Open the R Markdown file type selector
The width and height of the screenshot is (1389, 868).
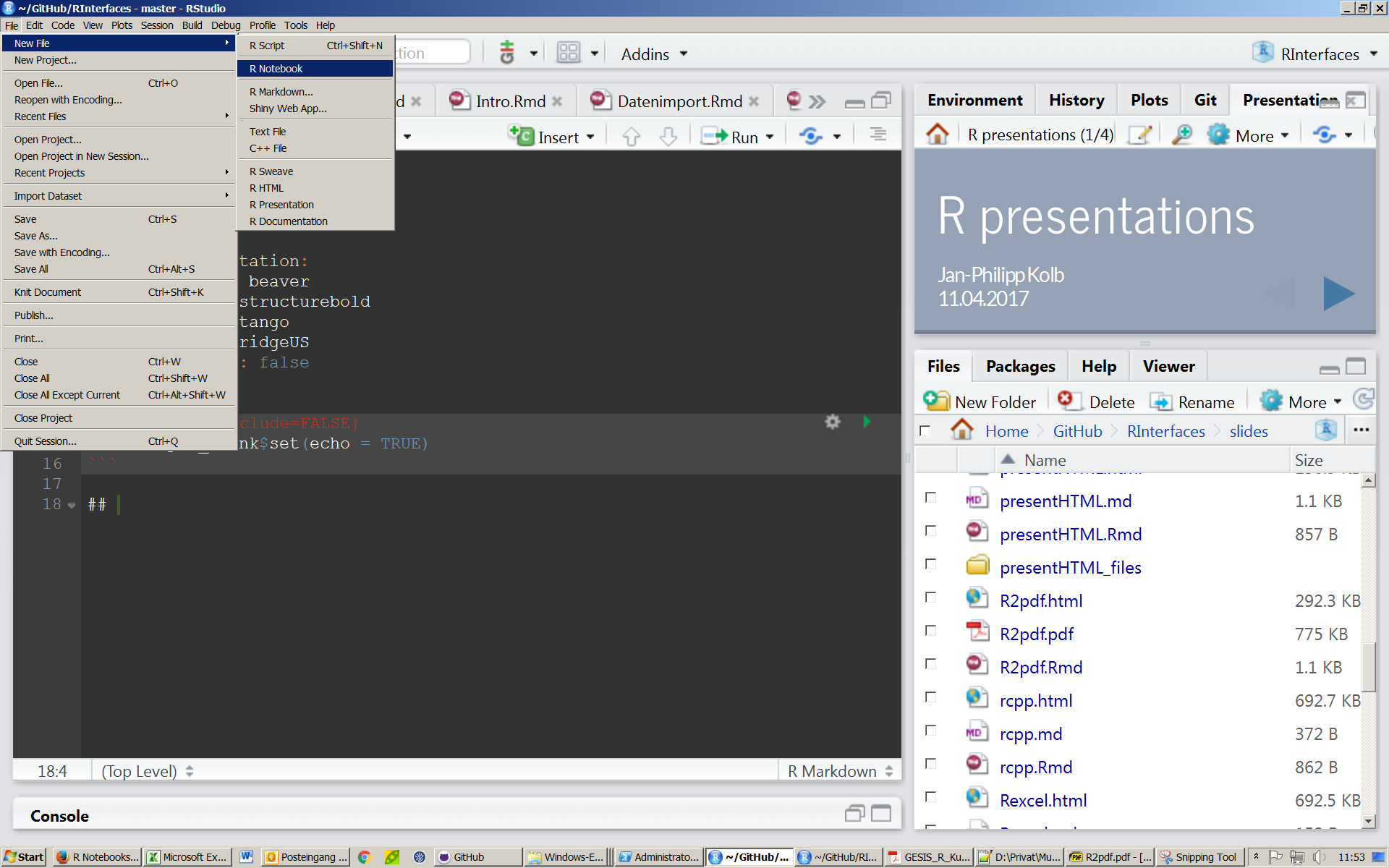tap(839, 771)
